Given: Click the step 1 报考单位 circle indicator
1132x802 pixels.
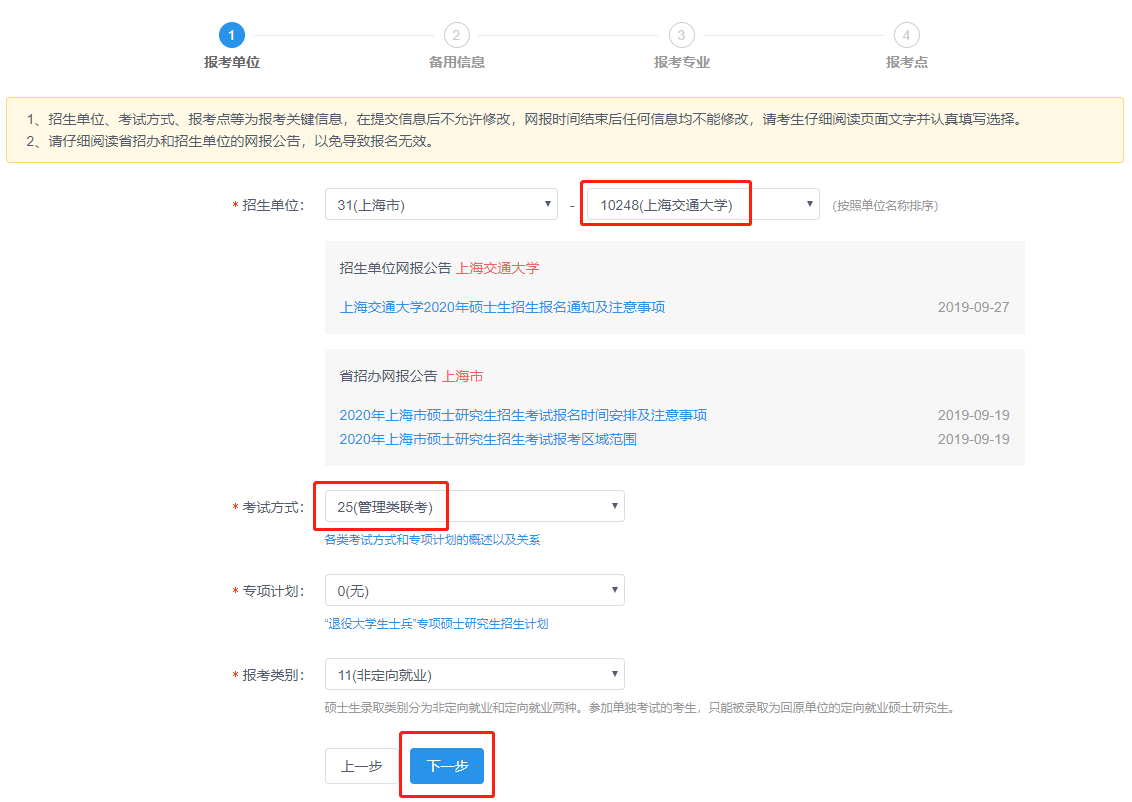Looking at the screenshot, I should click(x=233, y=33).
